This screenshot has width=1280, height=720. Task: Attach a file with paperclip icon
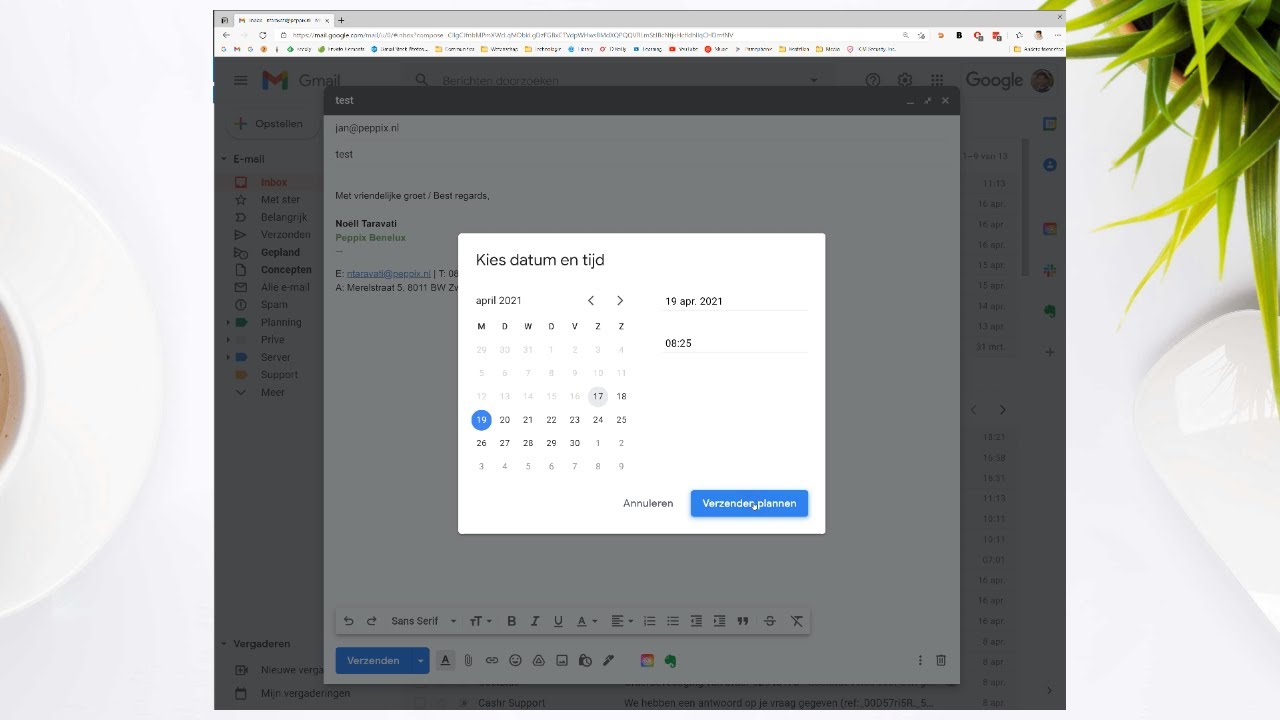(x=468, y=660)
